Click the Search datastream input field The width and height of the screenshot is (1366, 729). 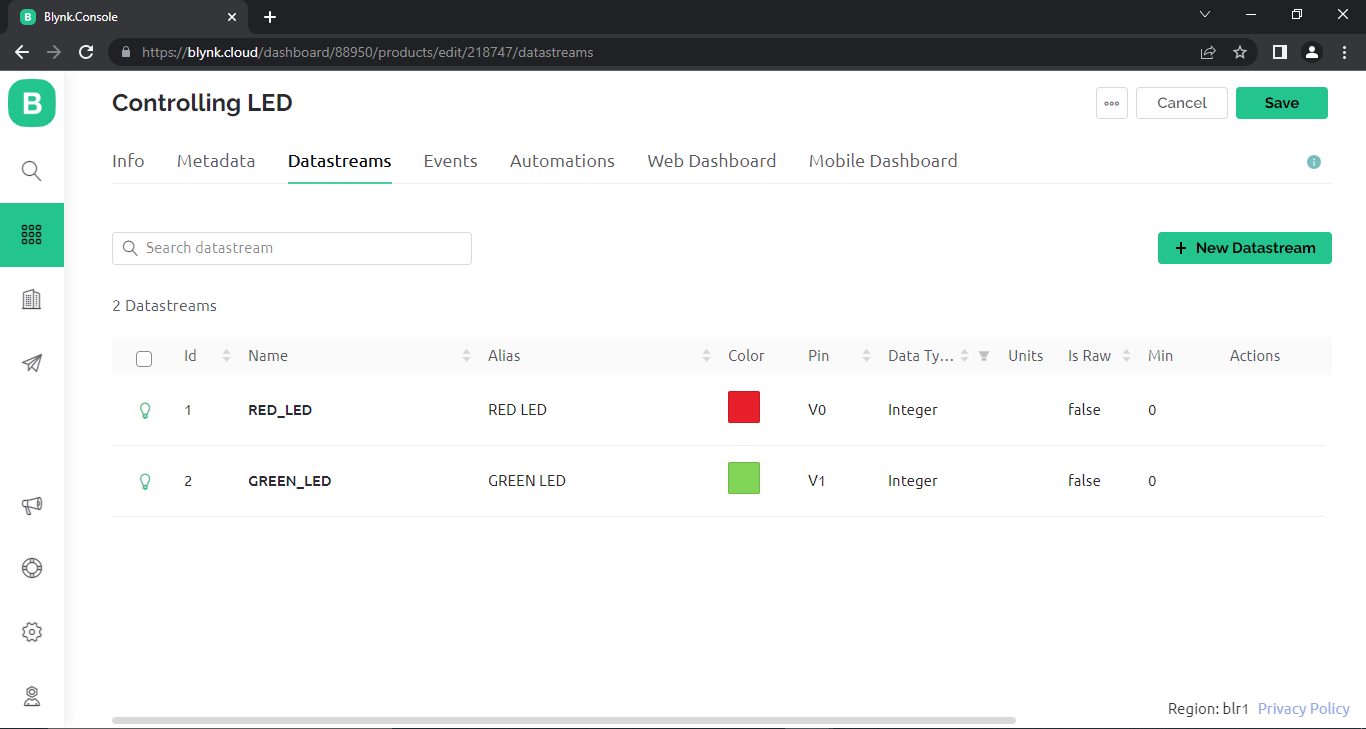292,248
